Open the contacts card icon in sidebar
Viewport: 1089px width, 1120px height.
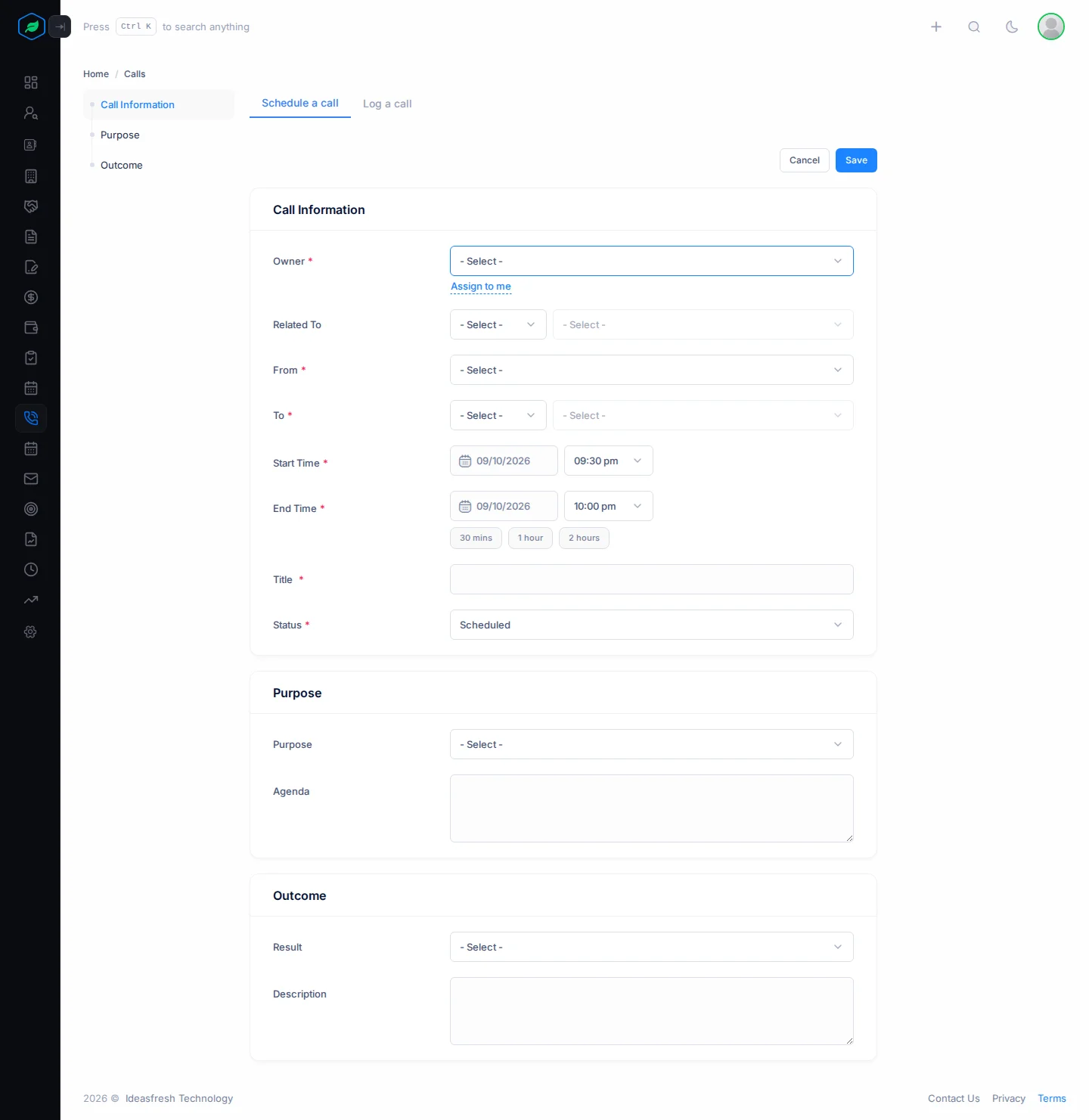[31, 144]
